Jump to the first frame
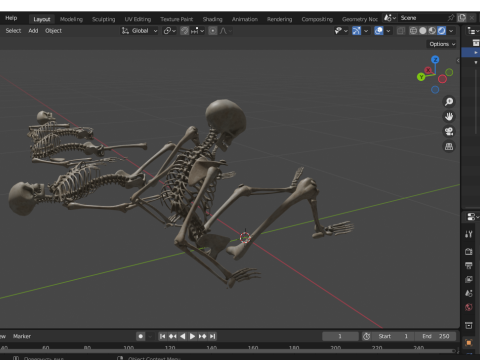The image size is (480, 360). tap(162, 336)
